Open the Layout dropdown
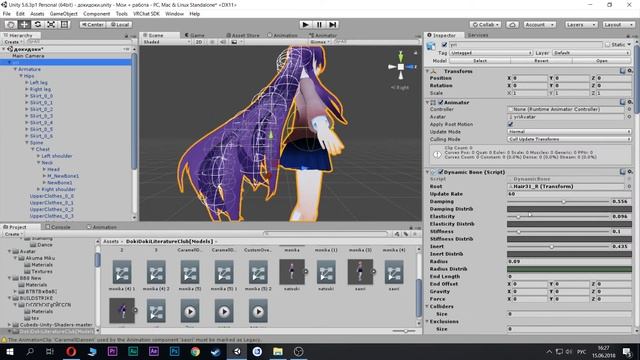The image size is (640, 360). (618, 24)
